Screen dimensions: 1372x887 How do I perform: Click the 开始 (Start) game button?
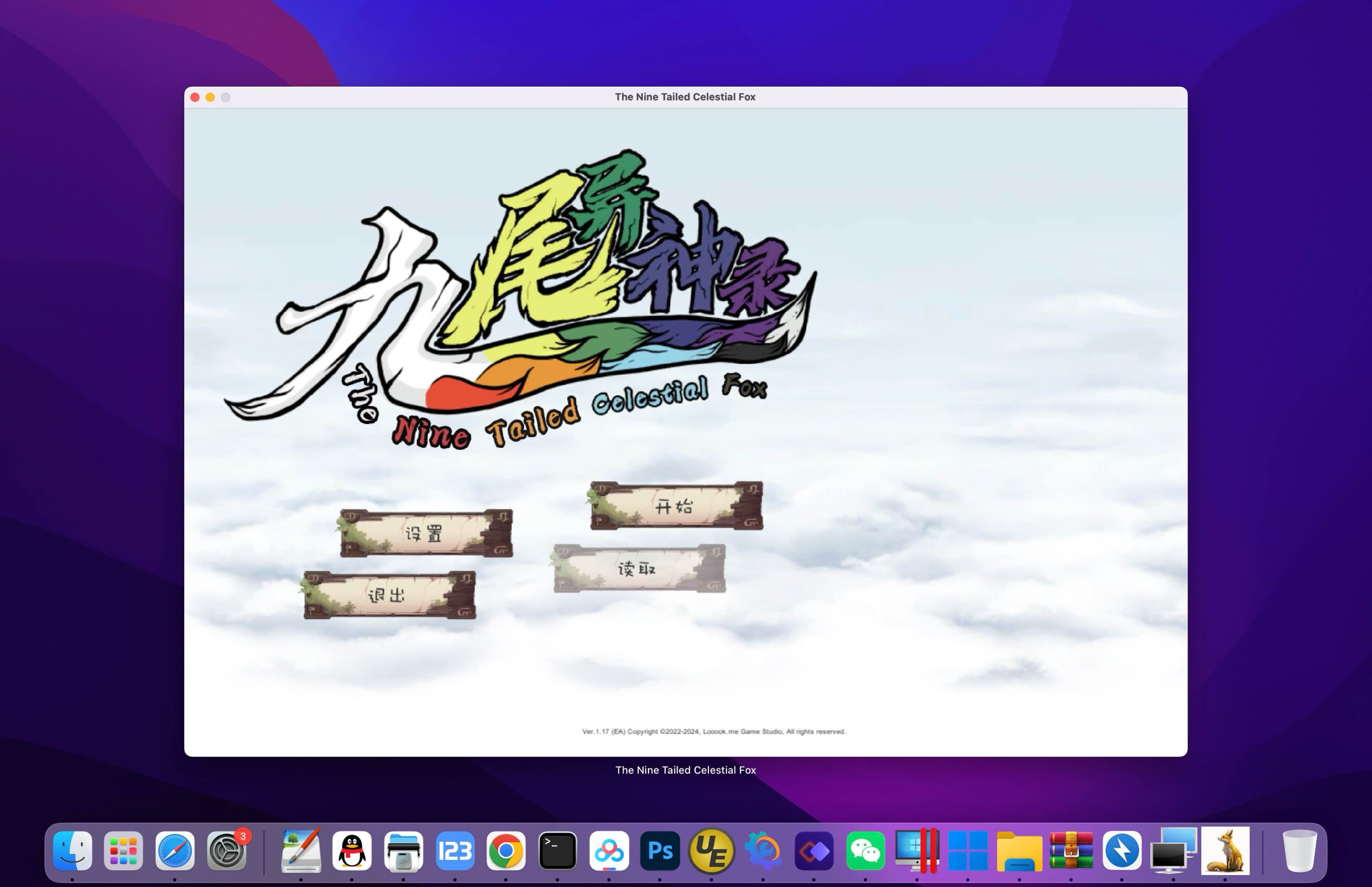pyautogui.click(x=676, y=506)
